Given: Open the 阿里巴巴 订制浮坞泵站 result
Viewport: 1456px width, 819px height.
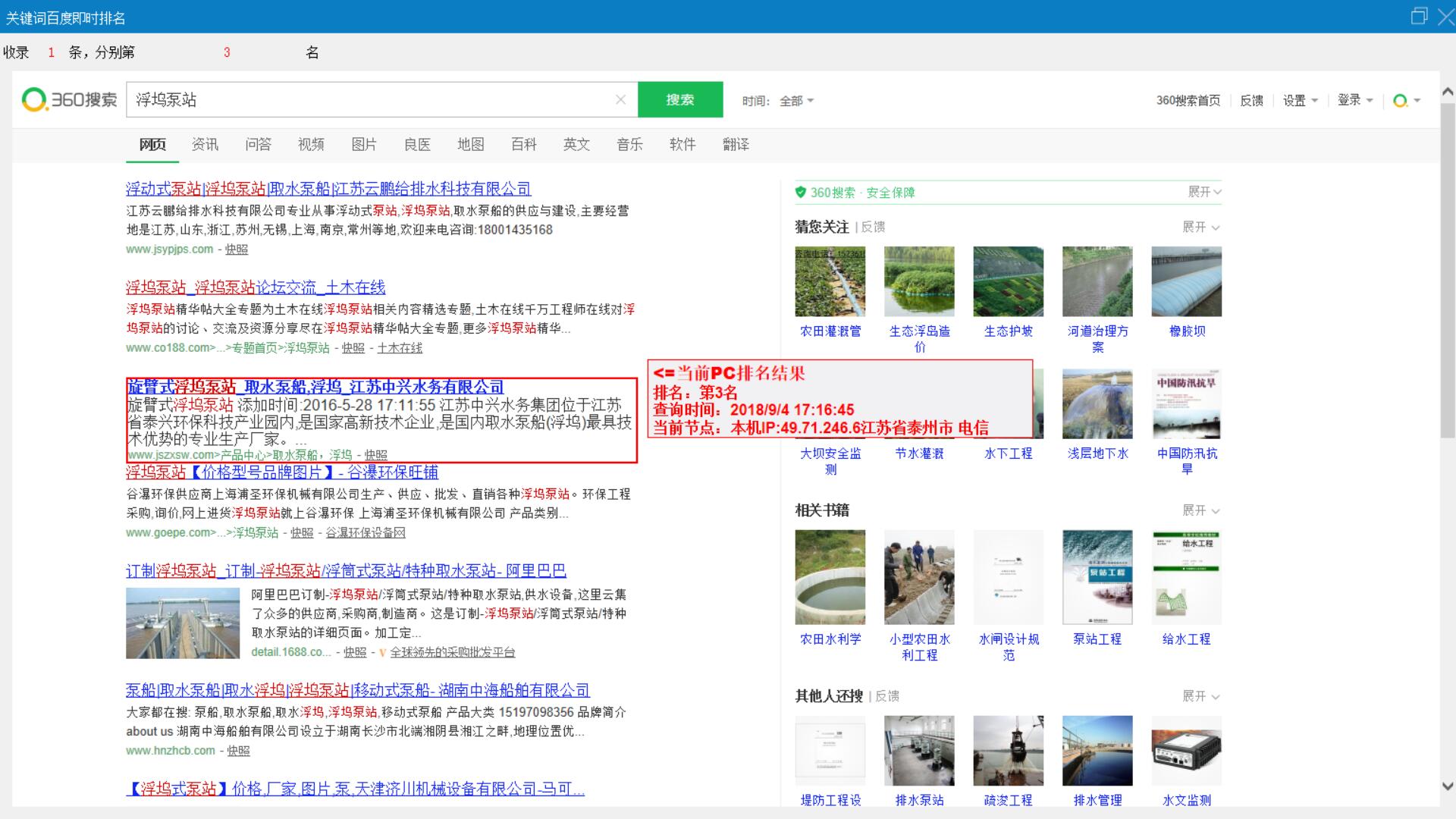Looking at the screenshot, I should (x=346, y=570).
